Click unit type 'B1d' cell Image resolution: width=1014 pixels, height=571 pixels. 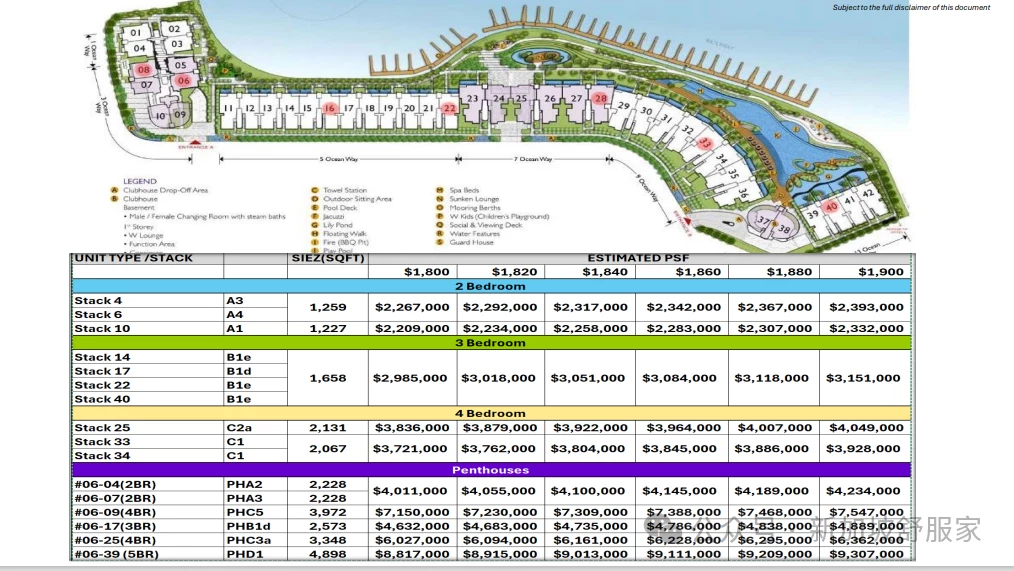point(239,371)
